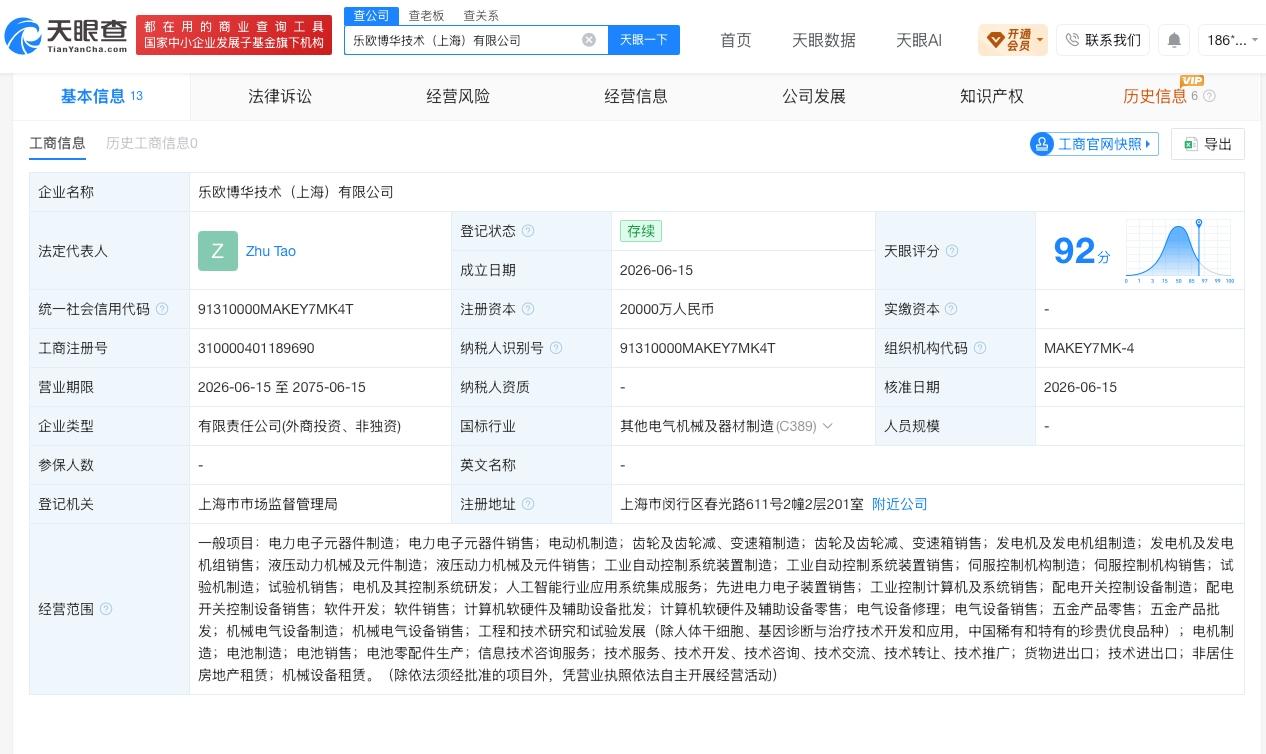The height and width of the screenshot is (754, 1266).
Task: Select the 工商信息 sub-tab
Action: tap(57, 143)
